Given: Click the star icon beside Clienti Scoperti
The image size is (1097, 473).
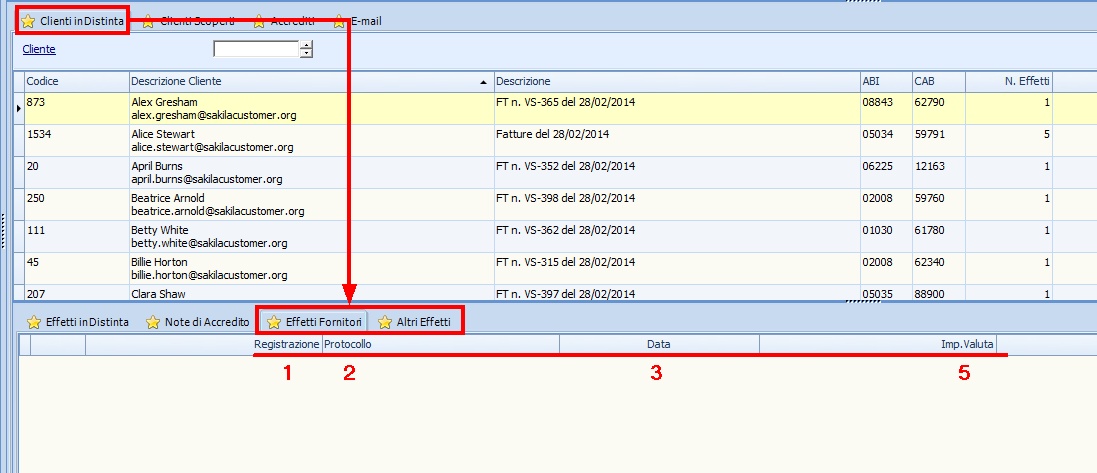Looking at the screenshot, I should [x=148, y=21].
